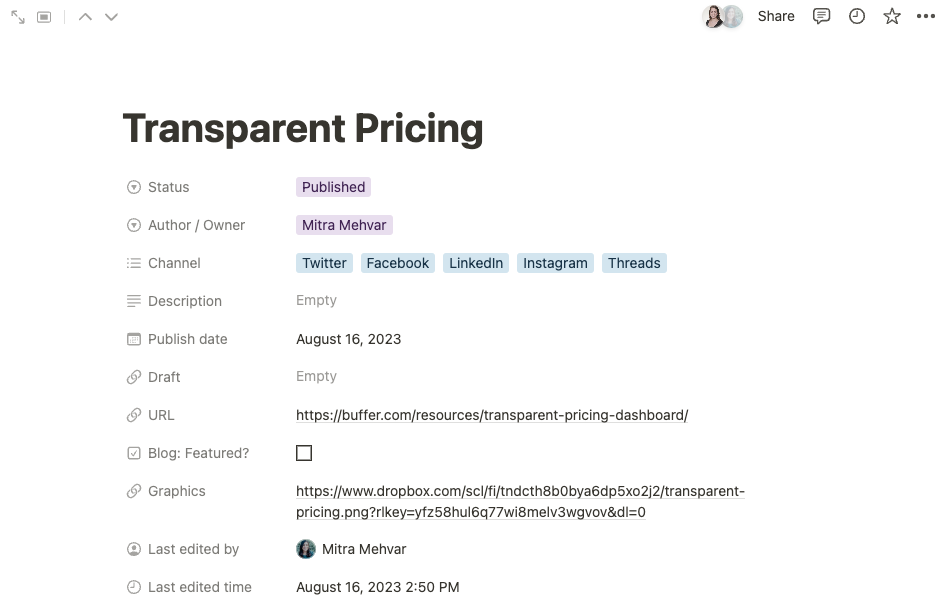
Task: Open the buffer.com transparent pricing URL
Action: click(492, 415)
